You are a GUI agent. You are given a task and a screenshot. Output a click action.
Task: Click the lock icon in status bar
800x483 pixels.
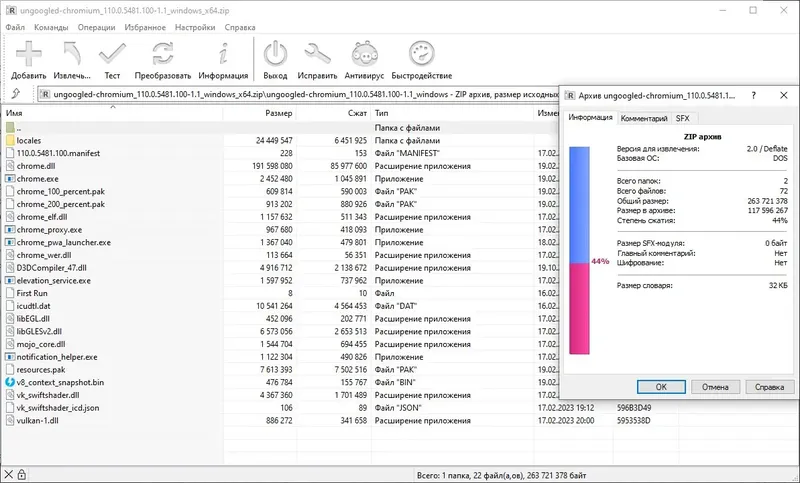click(x=21, y=475)
